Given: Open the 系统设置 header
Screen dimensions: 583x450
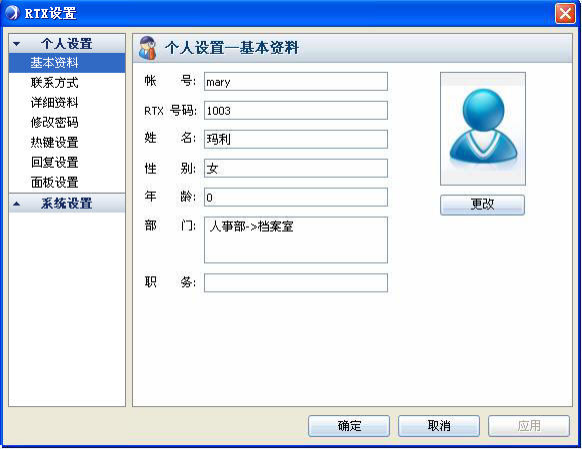Looking at the screenshot, I should [x=67, y=203].
